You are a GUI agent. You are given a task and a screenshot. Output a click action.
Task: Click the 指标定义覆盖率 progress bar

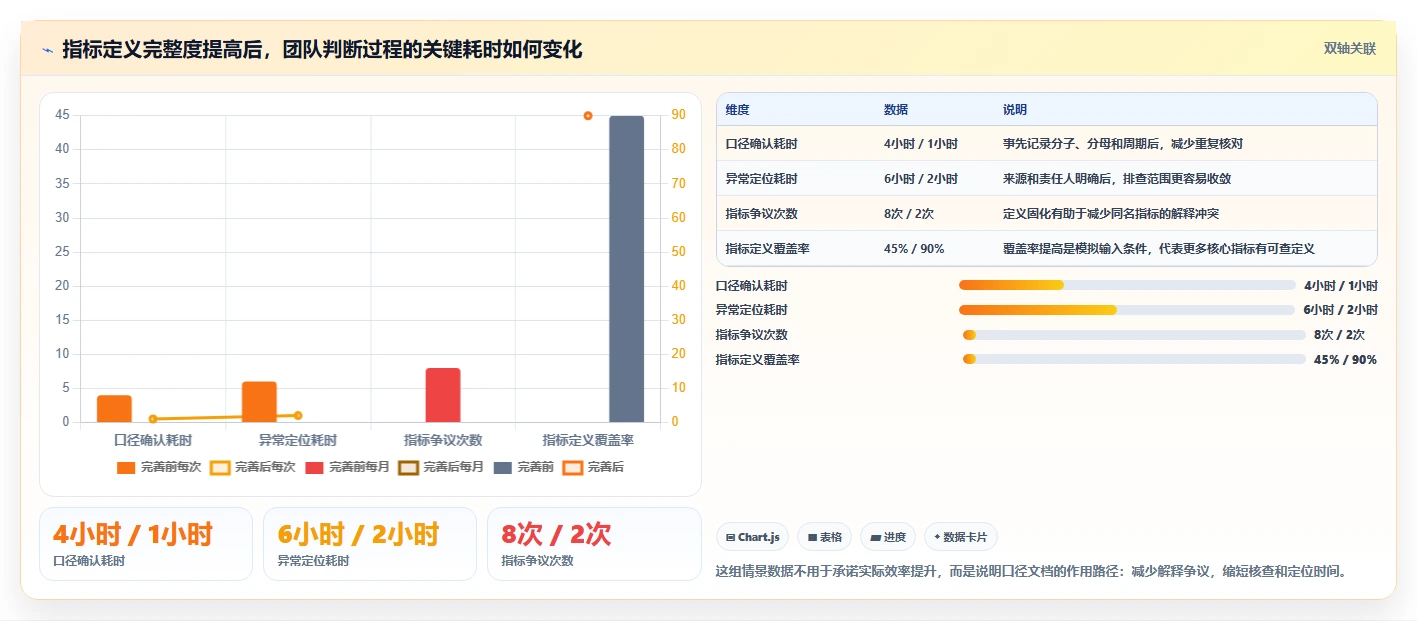pyautogui.click(x=1134, y=359)
